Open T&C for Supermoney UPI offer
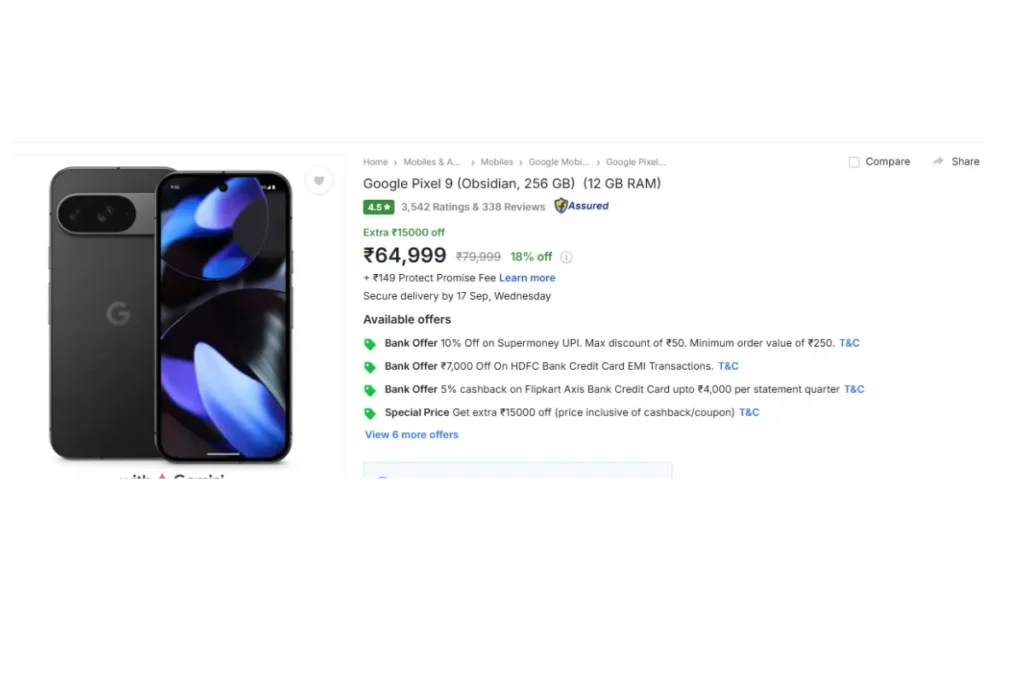The image size is (1024, 683). [849, 343]
